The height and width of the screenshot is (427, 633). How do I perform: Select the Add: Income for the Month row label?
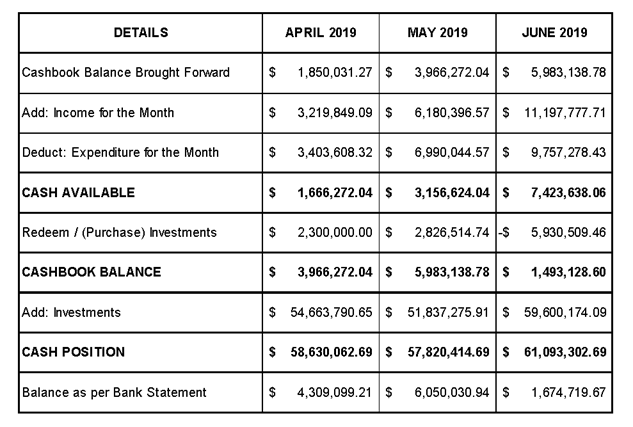(x=98, y=113)
